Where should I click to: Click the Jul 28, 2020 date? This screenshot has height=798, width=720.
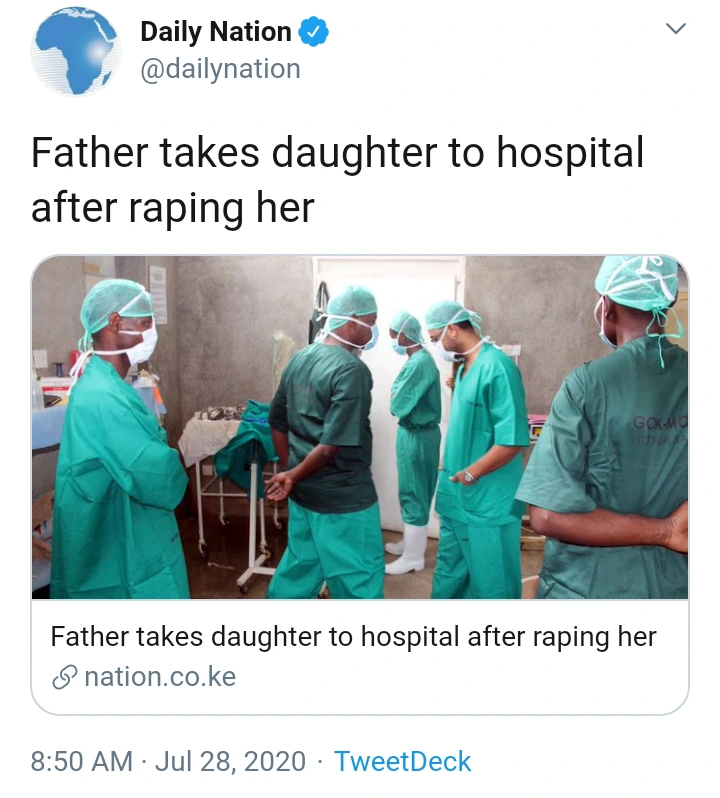click(231, 761)
